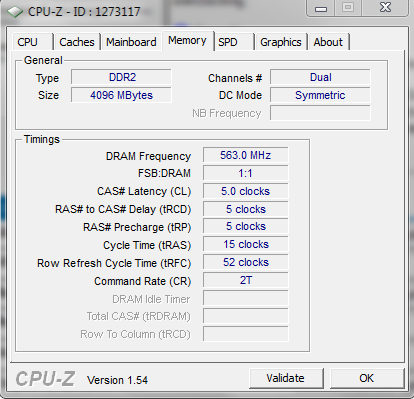Click the Command Rate 2T field
Image resolution: width=414 pixels, height=399 pixels.
pos(246,280)
